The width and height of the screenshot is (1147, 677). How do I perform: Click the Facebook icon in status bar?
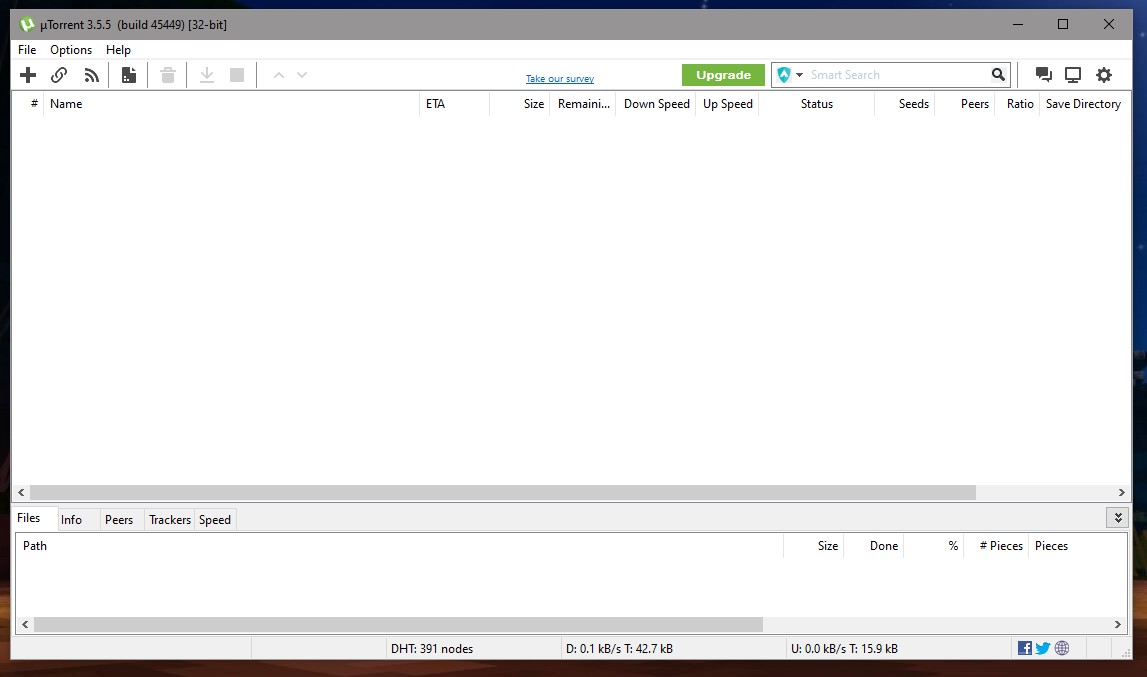point(1025,648)
